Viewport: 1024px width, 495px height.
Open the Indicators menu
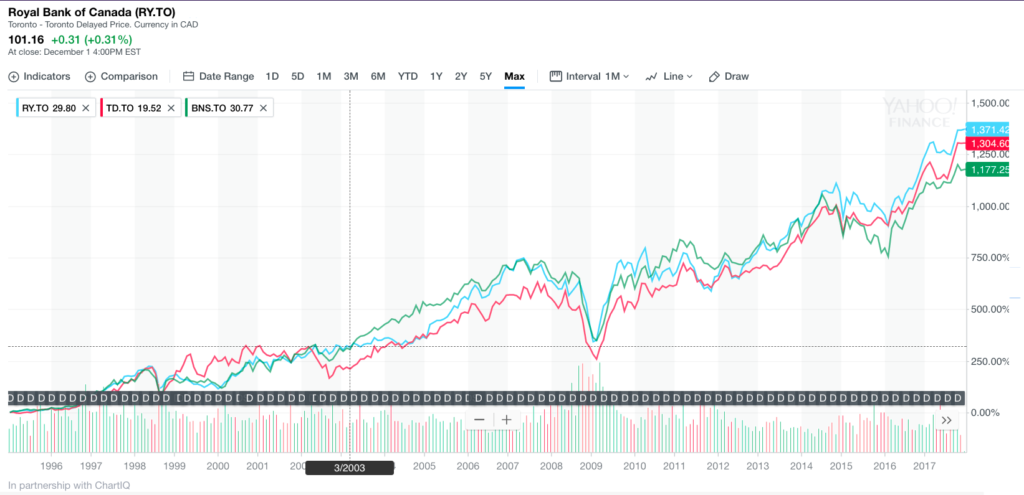point(39,76)
